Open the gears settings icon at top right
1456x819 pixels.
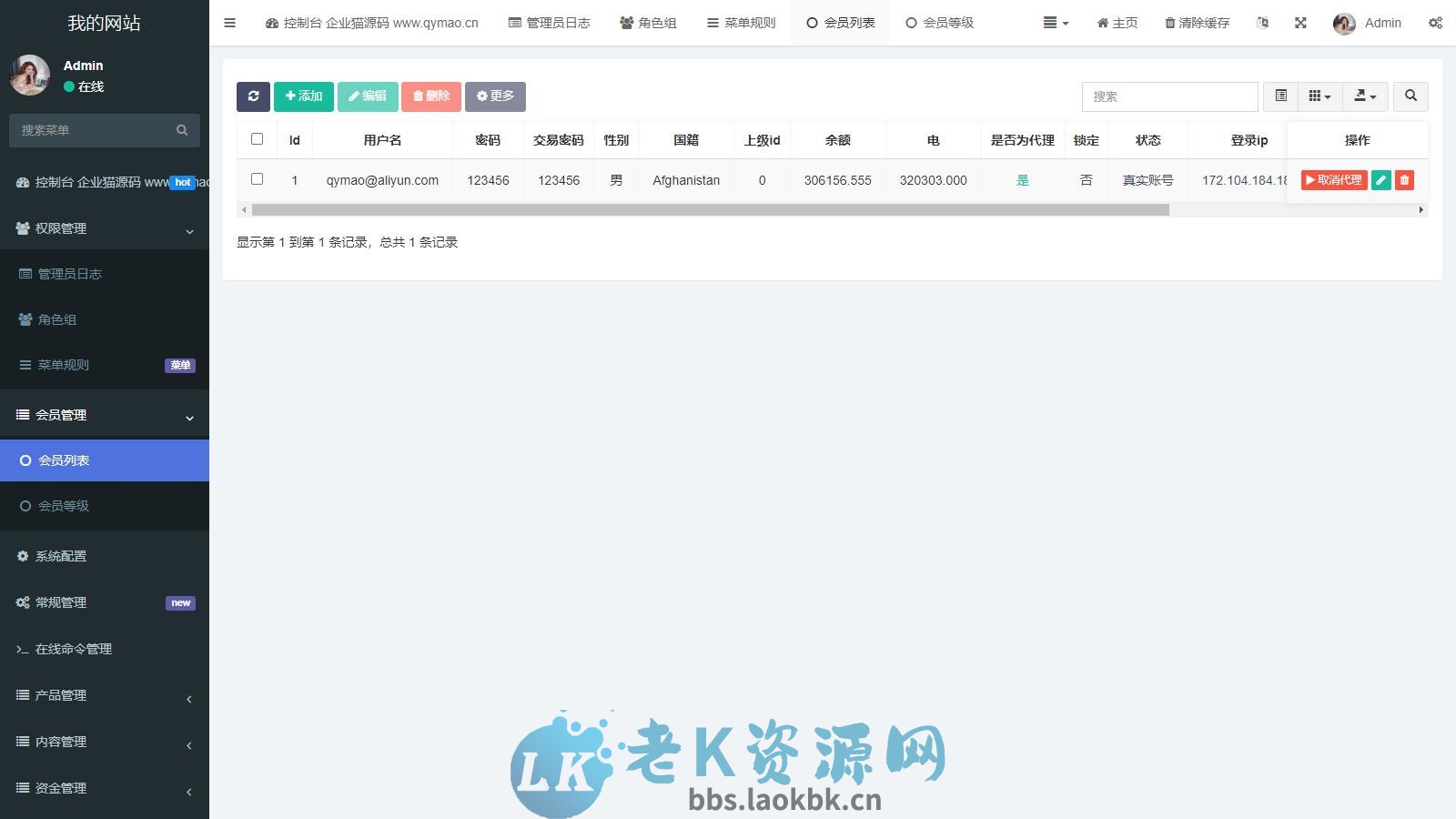click(1435, 23)
